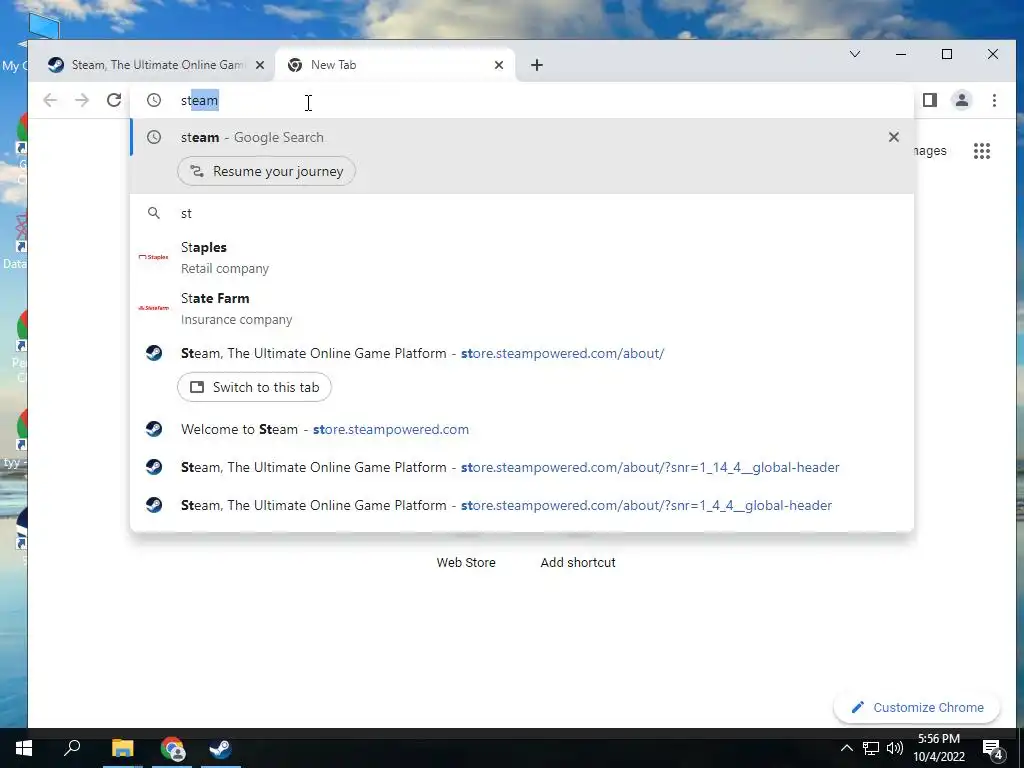Open the store.steampowered.com/about/ suggestion
The width and height of the screenshot is (1024, 768).
pos(522,353)
